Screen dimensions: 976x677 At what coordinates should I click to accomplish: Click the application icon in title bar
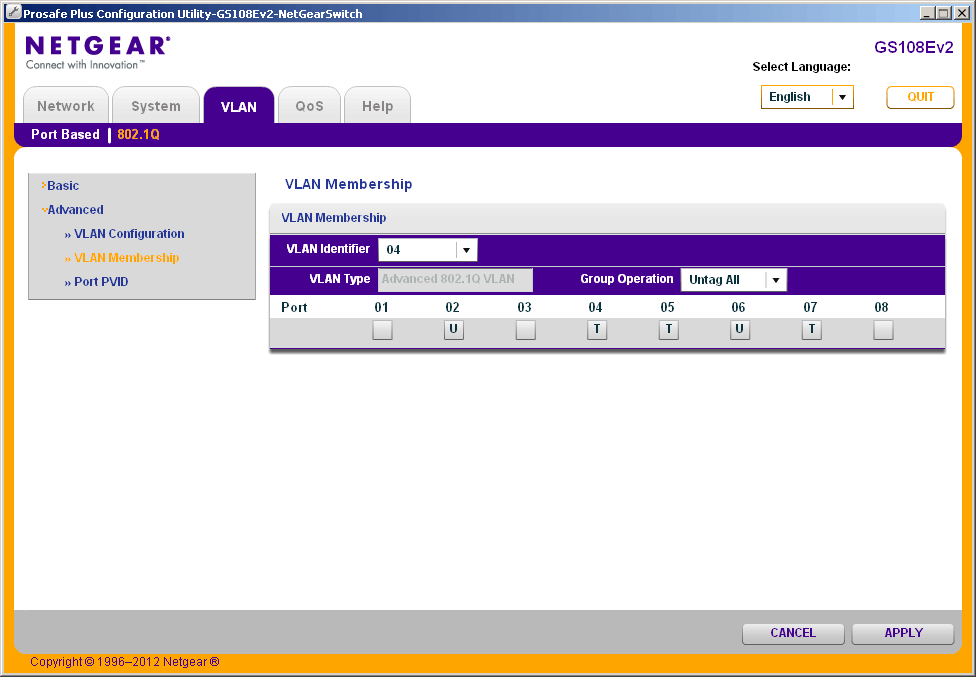12,12
